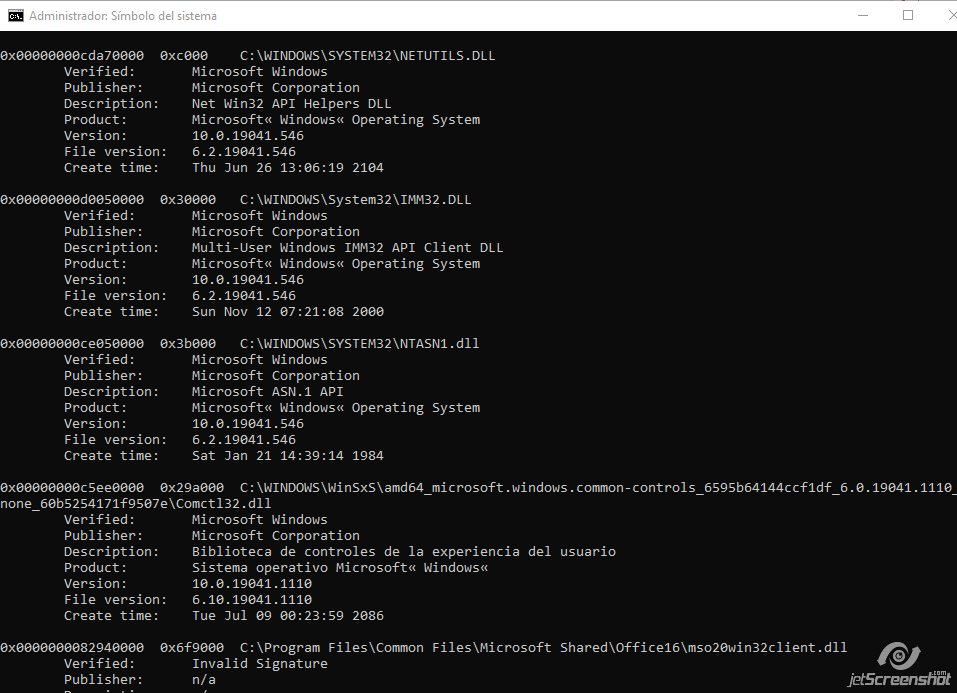This screenshot has width=957, height=693.
Task: Click size value 0x29a000
Action: (192, 488)
